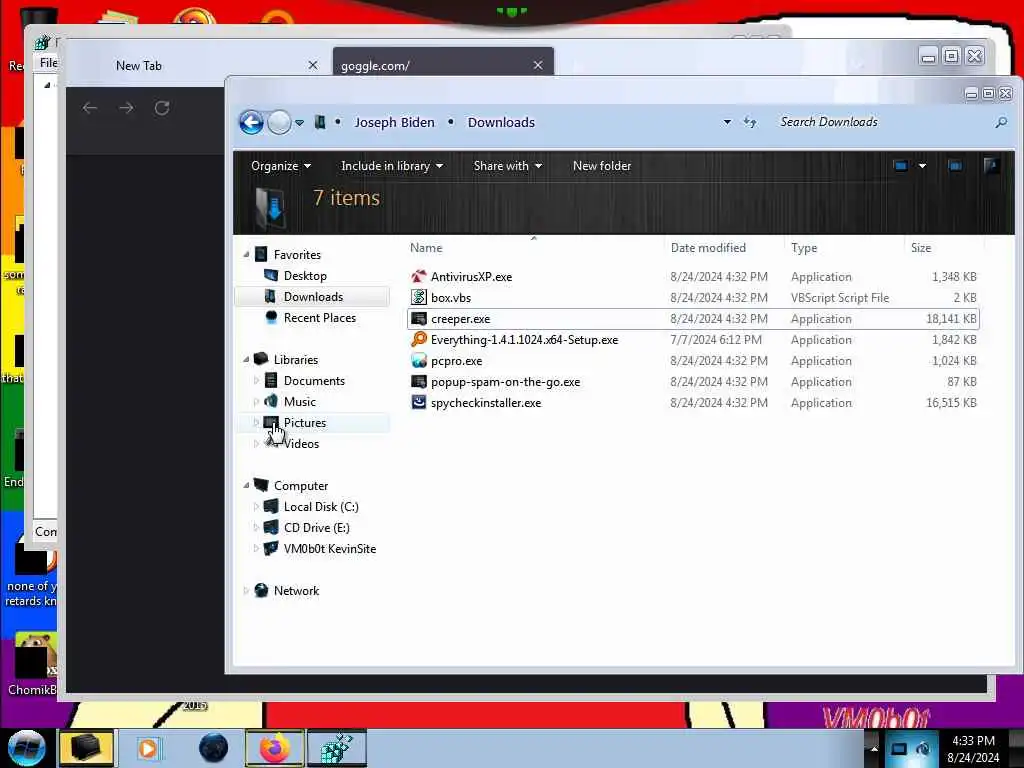Click the browser forward arrow

pos(126,108)
